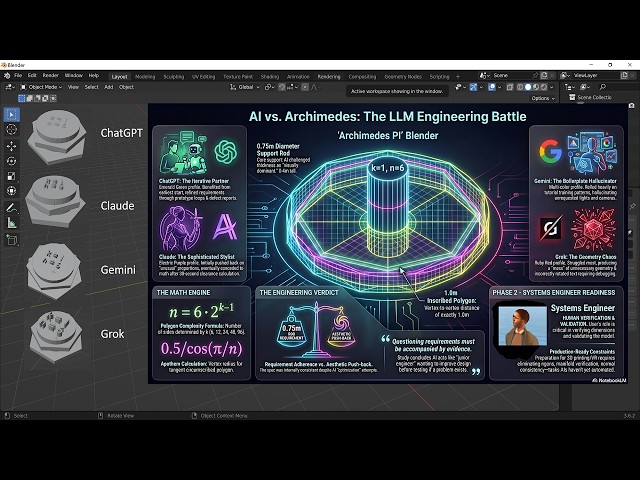Add a workspace with the plus icon

pyautogui.click(x=458, y=76)
